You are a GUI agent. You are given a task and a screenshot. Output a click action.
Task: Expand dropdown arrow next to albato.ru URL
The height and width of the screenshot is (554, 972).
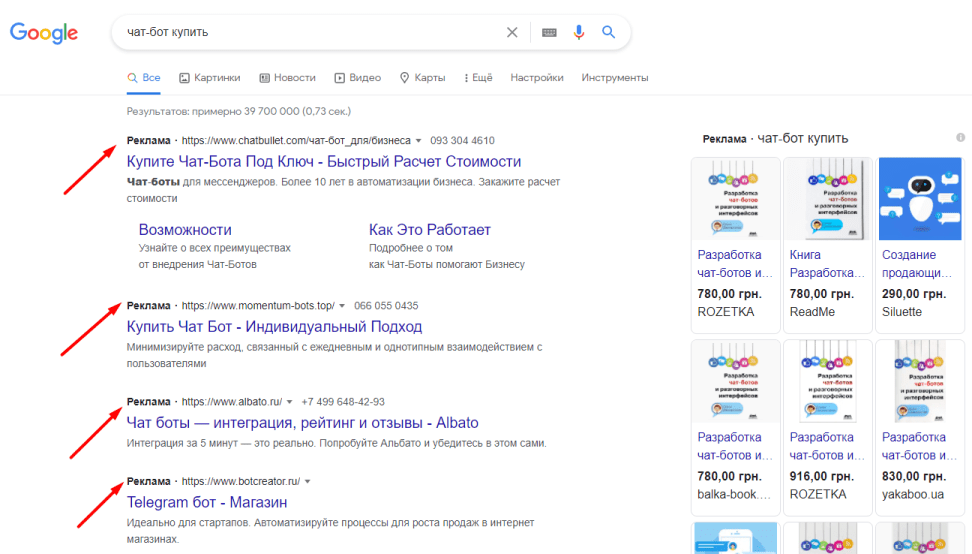pos(289,402)
